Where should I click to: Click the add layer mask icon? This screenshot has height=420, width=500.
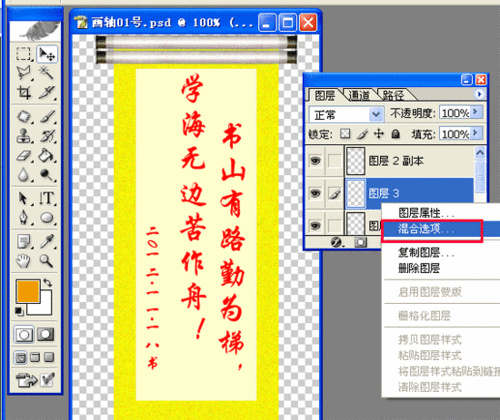[360, 242]
